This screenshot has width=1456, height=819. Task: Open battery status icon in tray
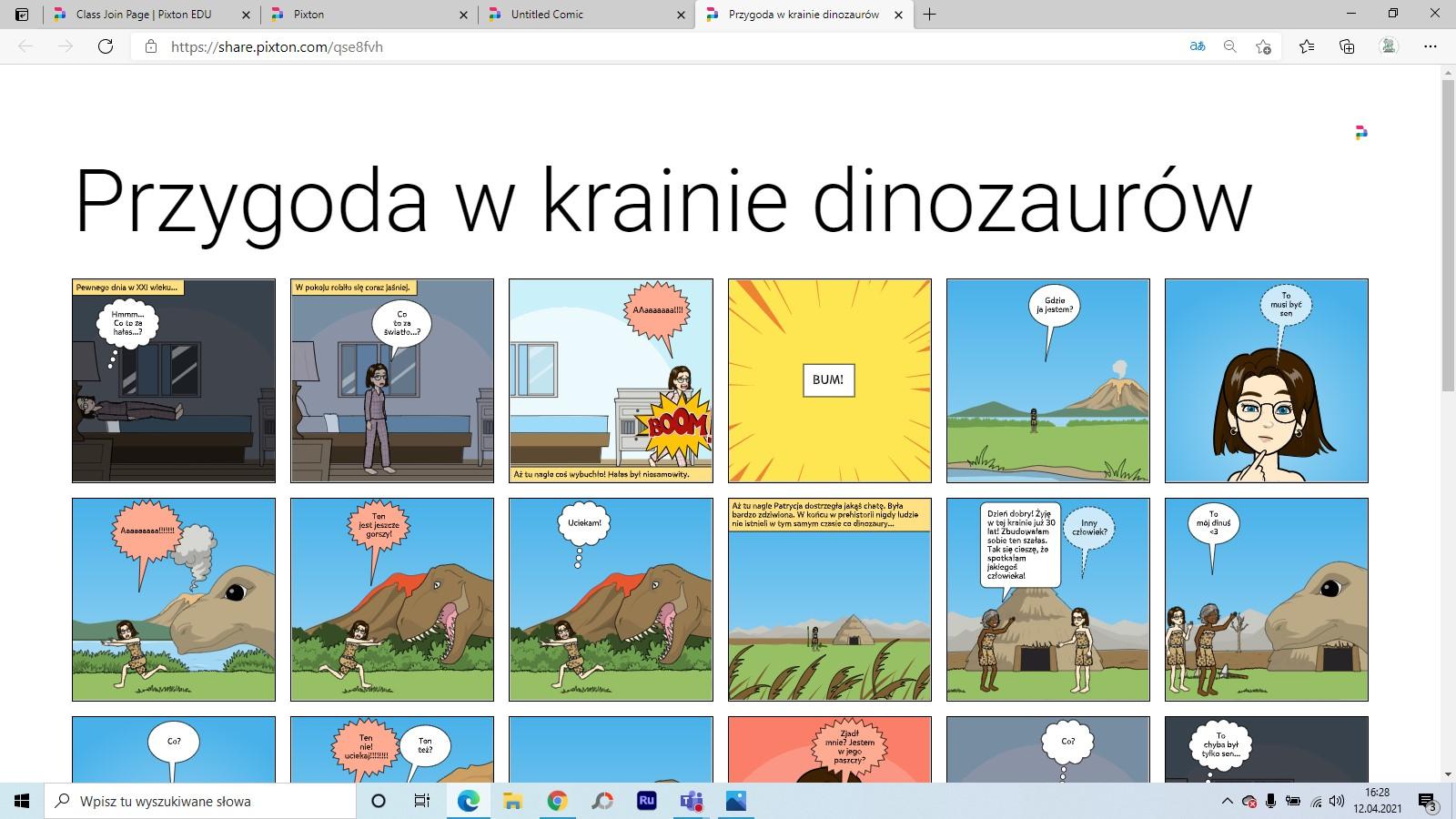[1292, 801]
